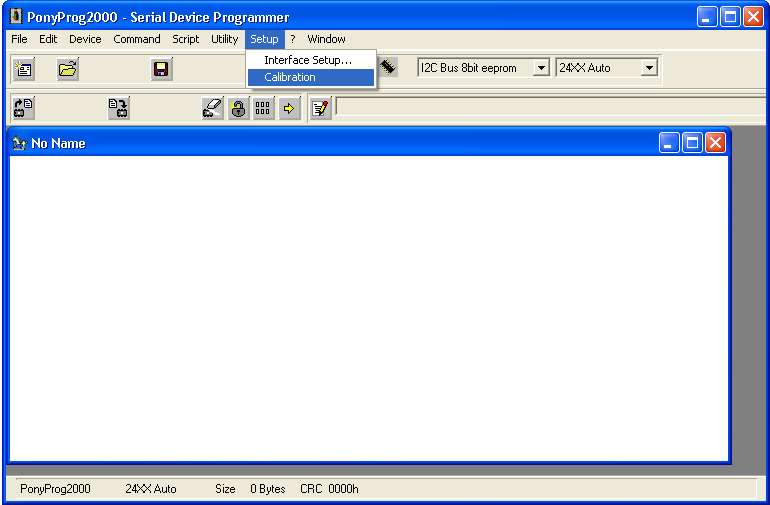Click the chip icon beside device family

click(388, 67)
